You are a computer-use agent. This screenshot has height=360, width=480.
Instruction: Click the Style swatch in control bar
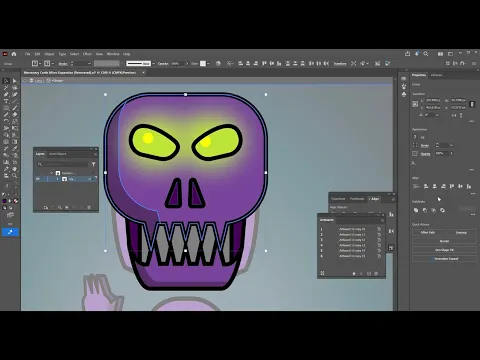203,63
